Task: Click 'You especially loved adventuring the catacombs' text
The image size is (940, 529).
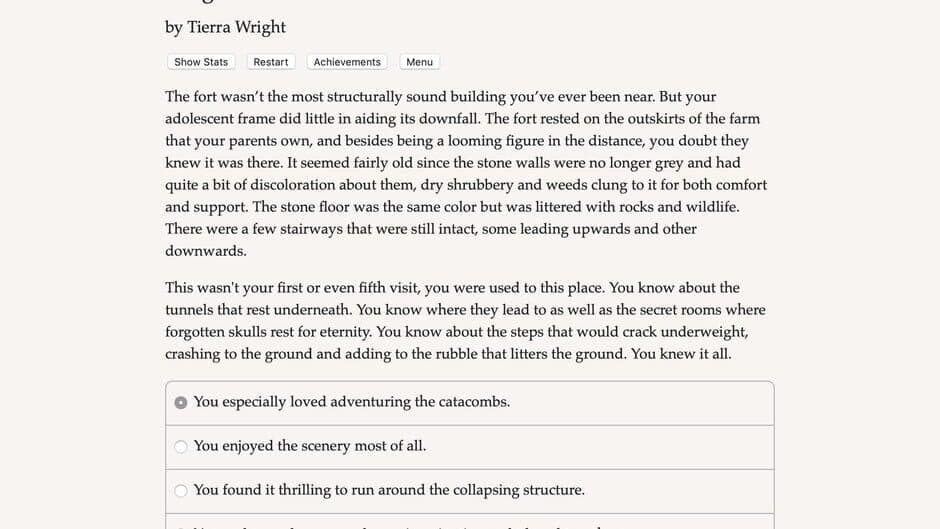Action: point(351,402)
